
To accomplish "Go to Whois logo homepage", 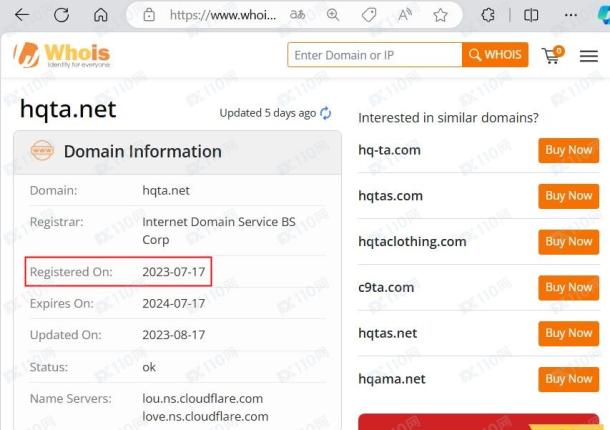I will 62,55.
